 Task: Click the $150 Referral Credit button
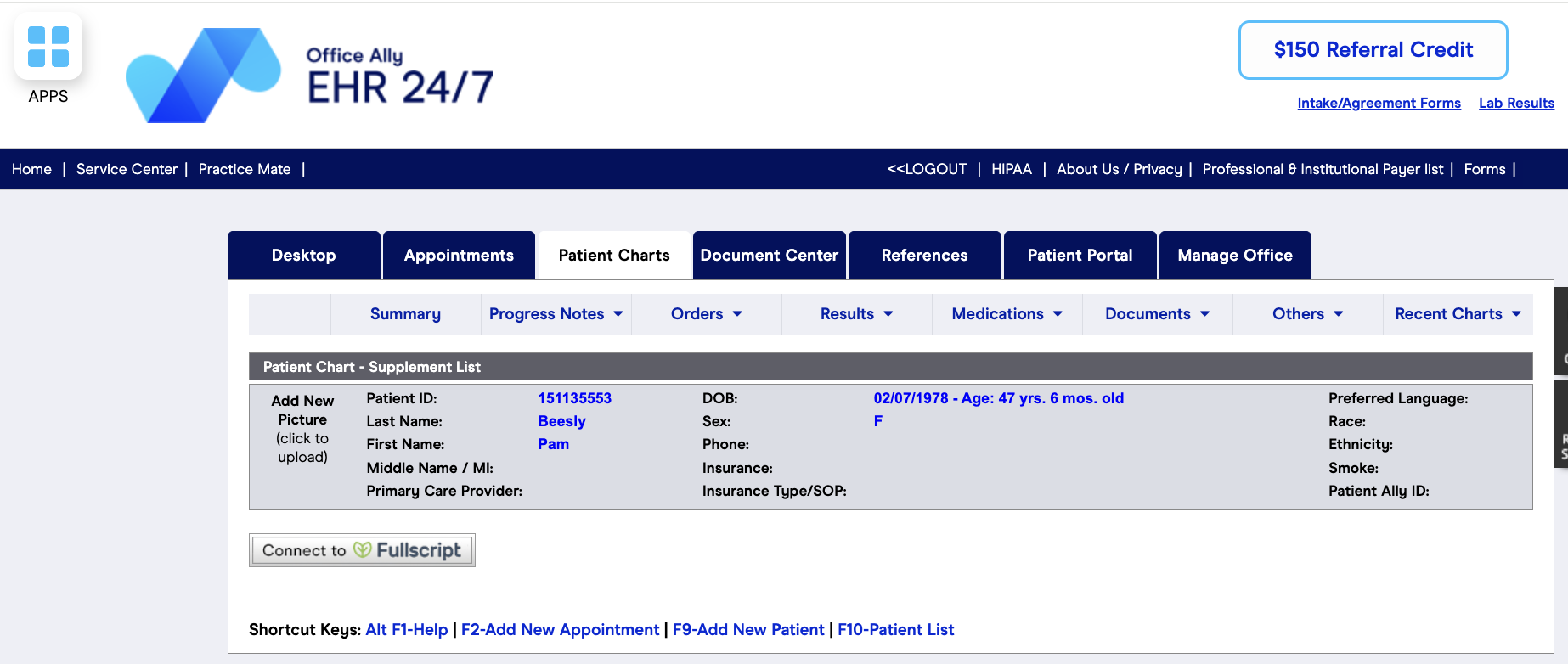[1373, 50]
